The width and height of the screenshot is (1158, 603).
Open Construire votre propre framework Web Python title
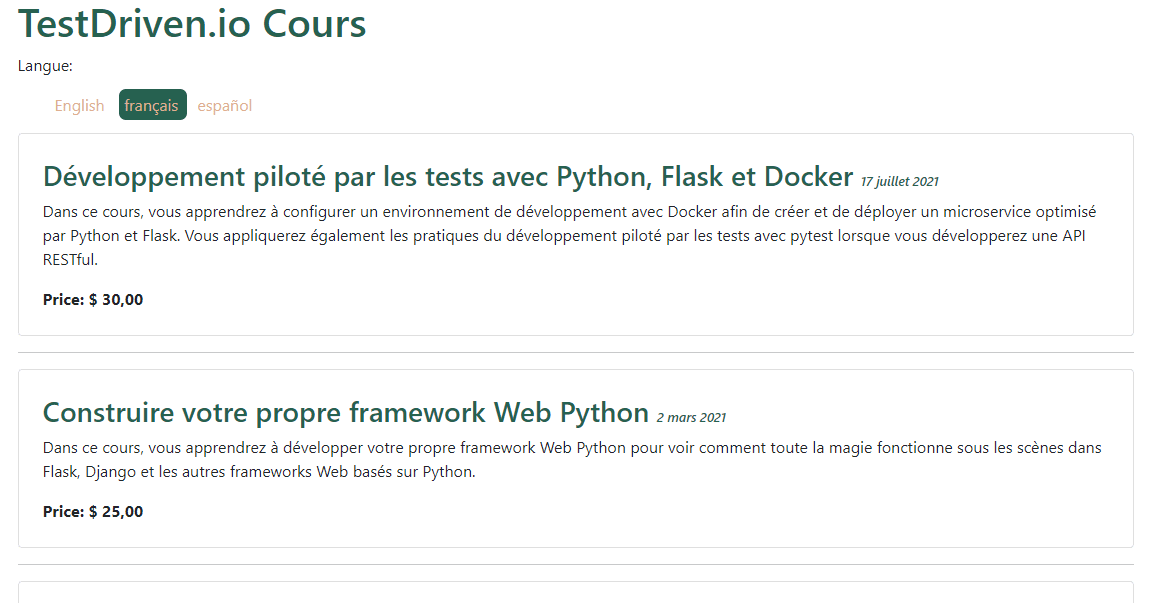346,412
